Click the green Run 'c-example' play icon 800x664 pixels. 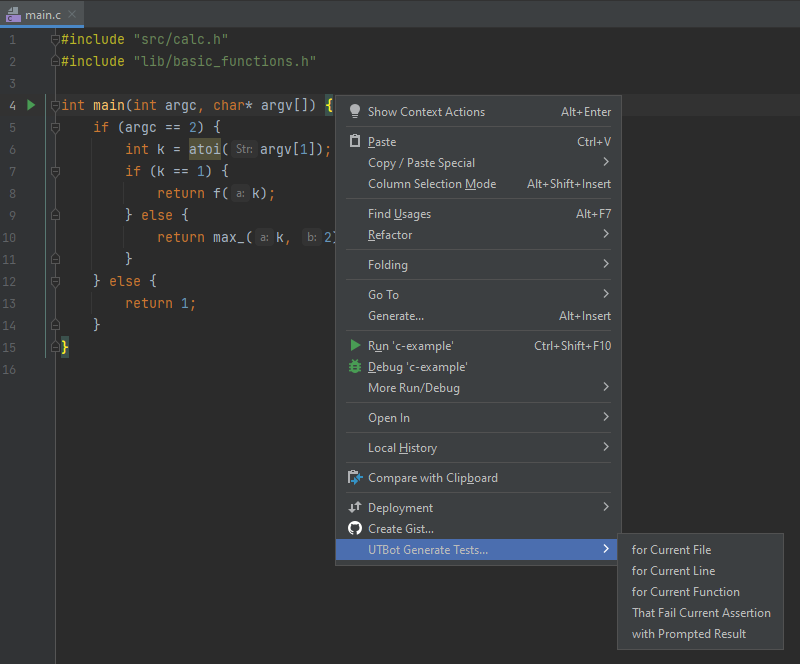(354, 346)
